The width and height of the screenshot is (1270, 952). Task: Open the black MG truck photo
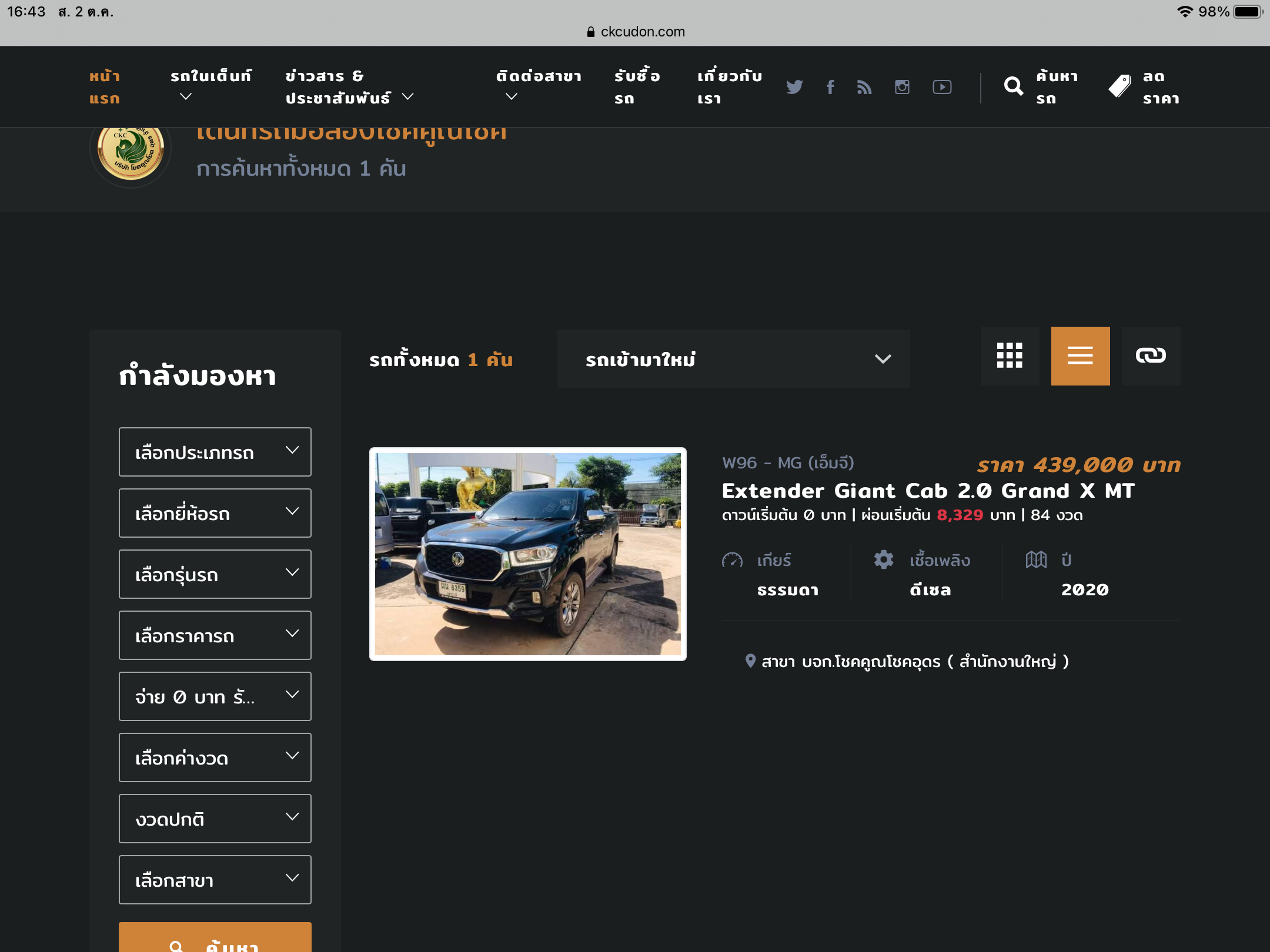click(528, 554)
